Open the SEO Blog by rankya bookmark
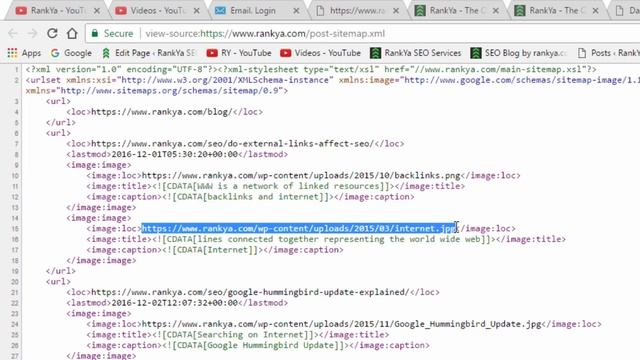640x360 pixels. 519,53
